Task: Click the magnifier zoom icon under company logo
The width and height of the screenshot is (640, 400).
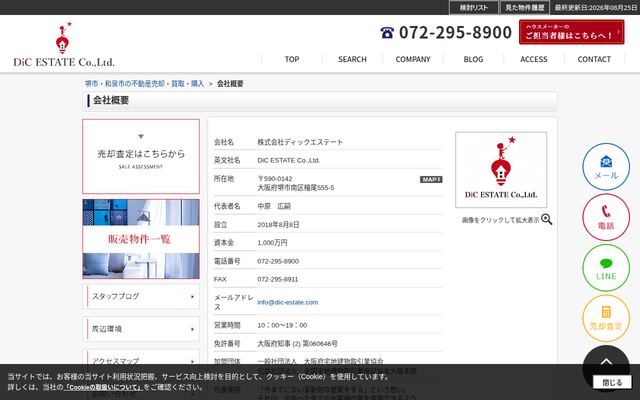Action: pos(547,220)
